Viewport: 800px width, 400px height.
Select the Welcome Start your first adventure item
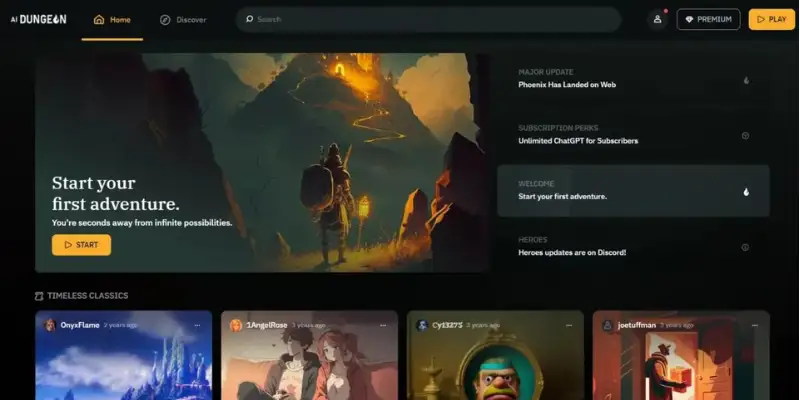[x=633, y=191]
